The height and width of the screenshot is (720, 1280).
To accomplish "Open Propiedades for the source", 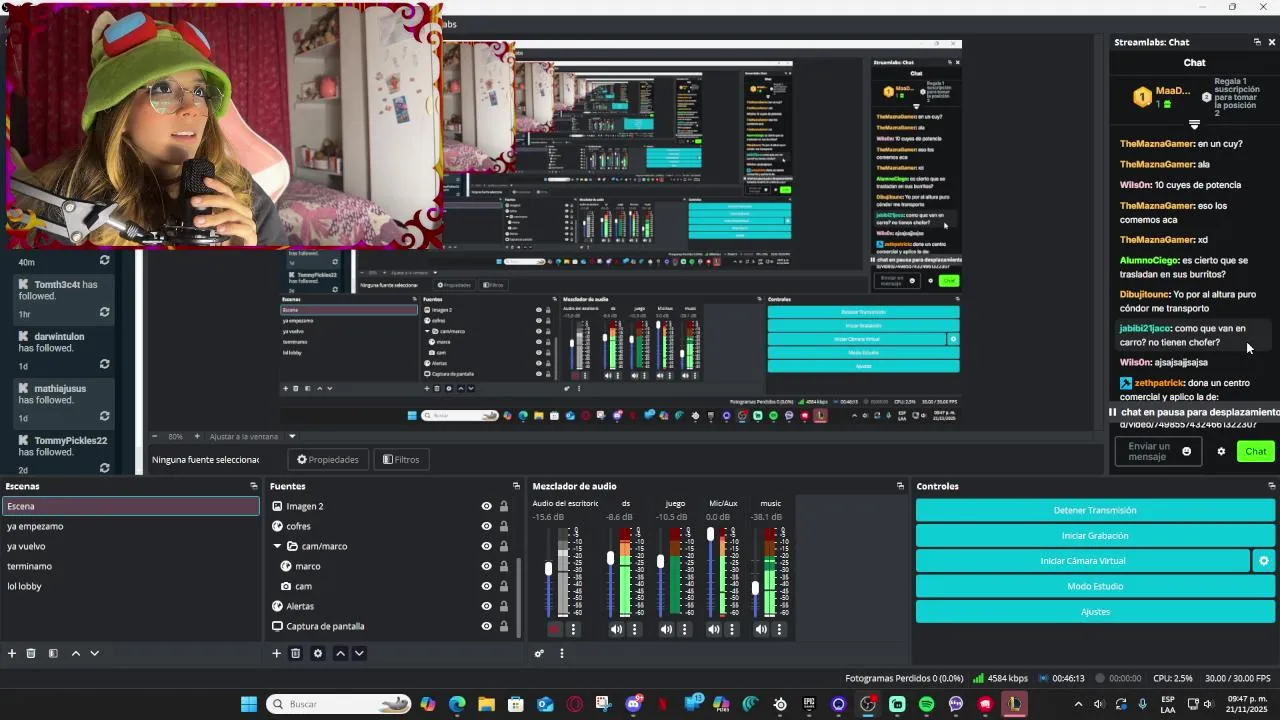I will tap(328, 460).
